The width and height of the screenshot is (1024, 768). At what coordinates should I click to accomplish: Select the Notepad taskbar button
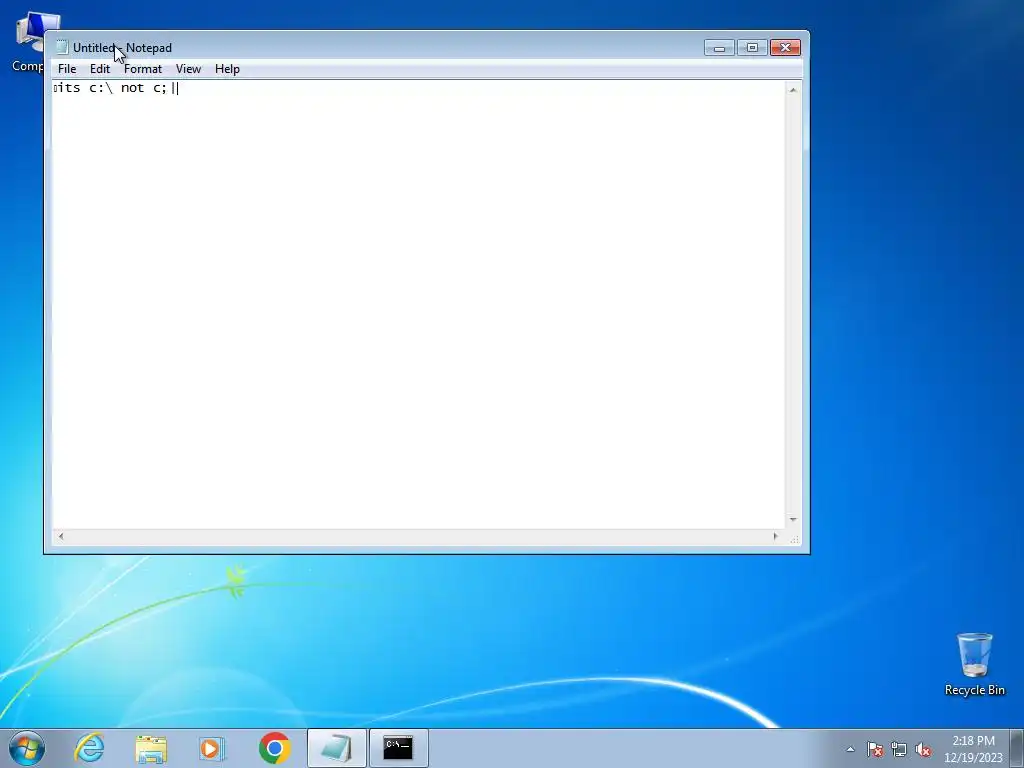click(x=337, y=748)
